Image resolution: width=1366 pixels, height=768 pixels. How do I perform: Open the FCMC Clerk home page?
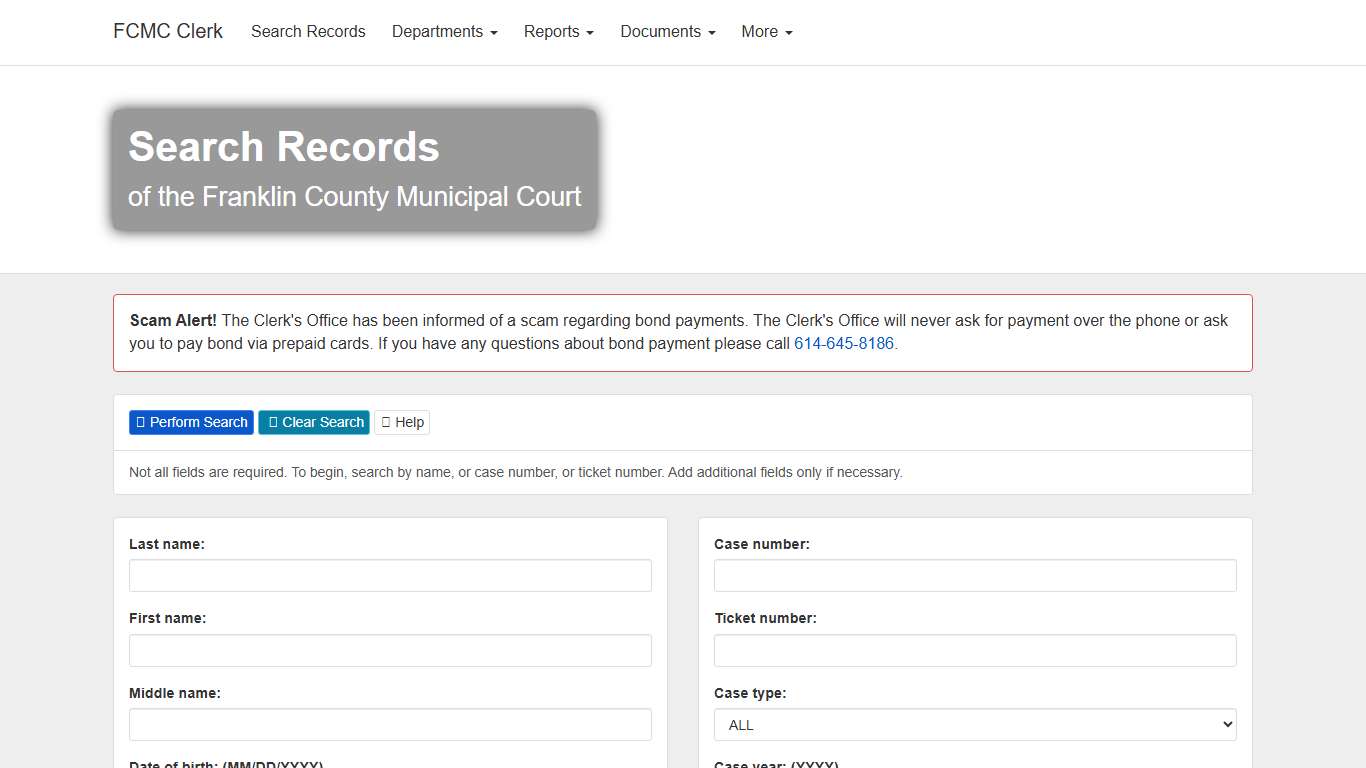coord(167,31)
